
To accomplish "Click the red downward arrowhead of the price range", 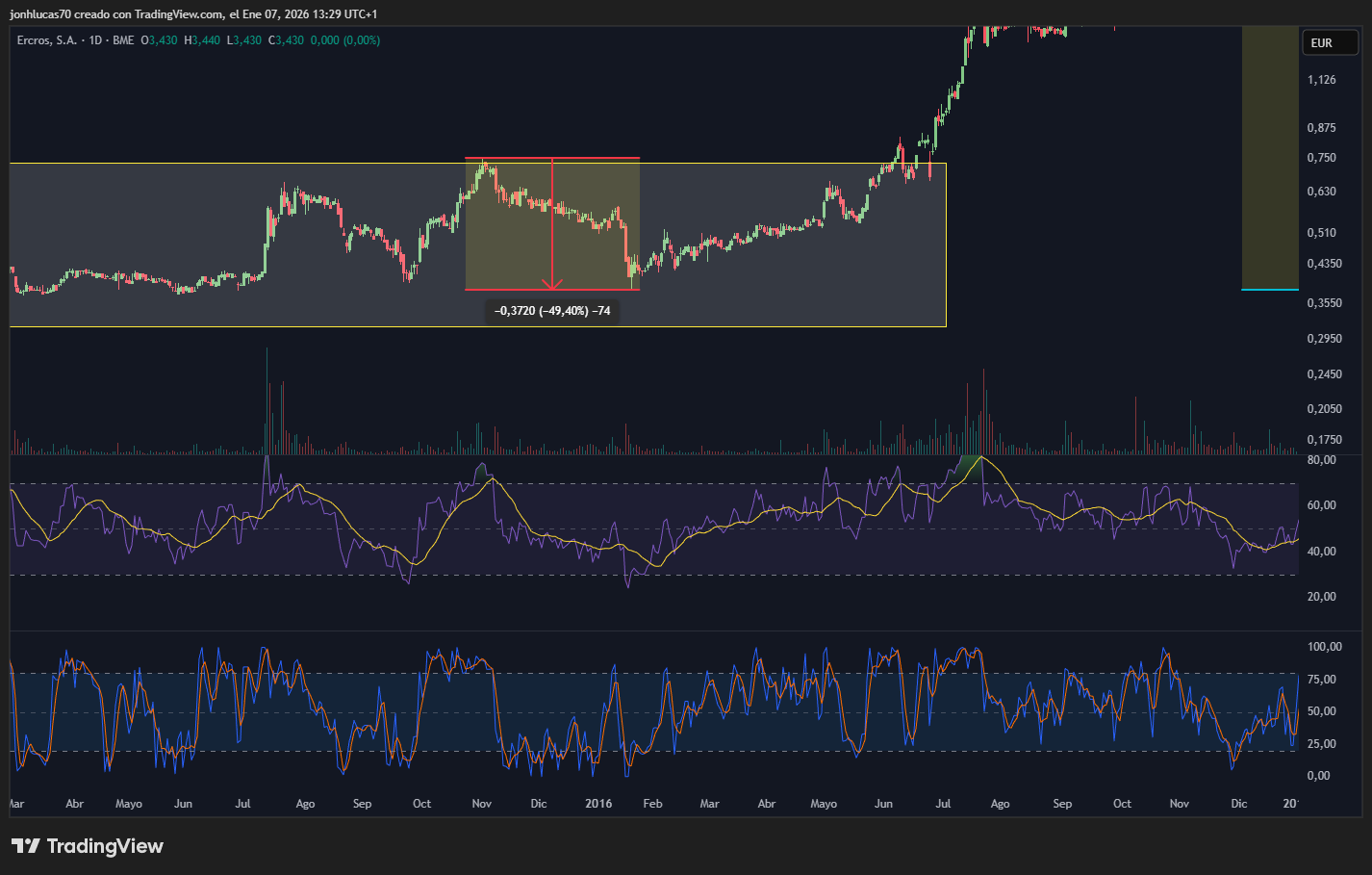I will [552, 284].
